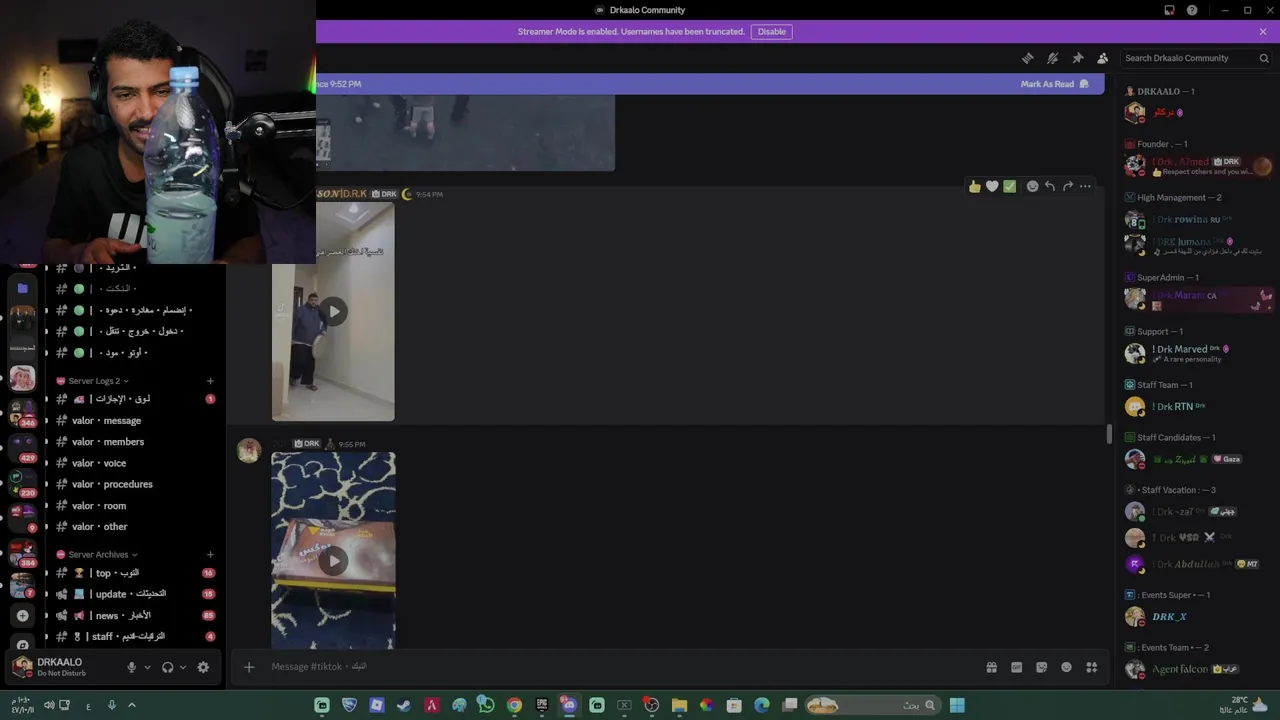The height and width of the screenshot is (720, 1280).
Task: Open add reaction emoji picker on message
Action: 1032,186
